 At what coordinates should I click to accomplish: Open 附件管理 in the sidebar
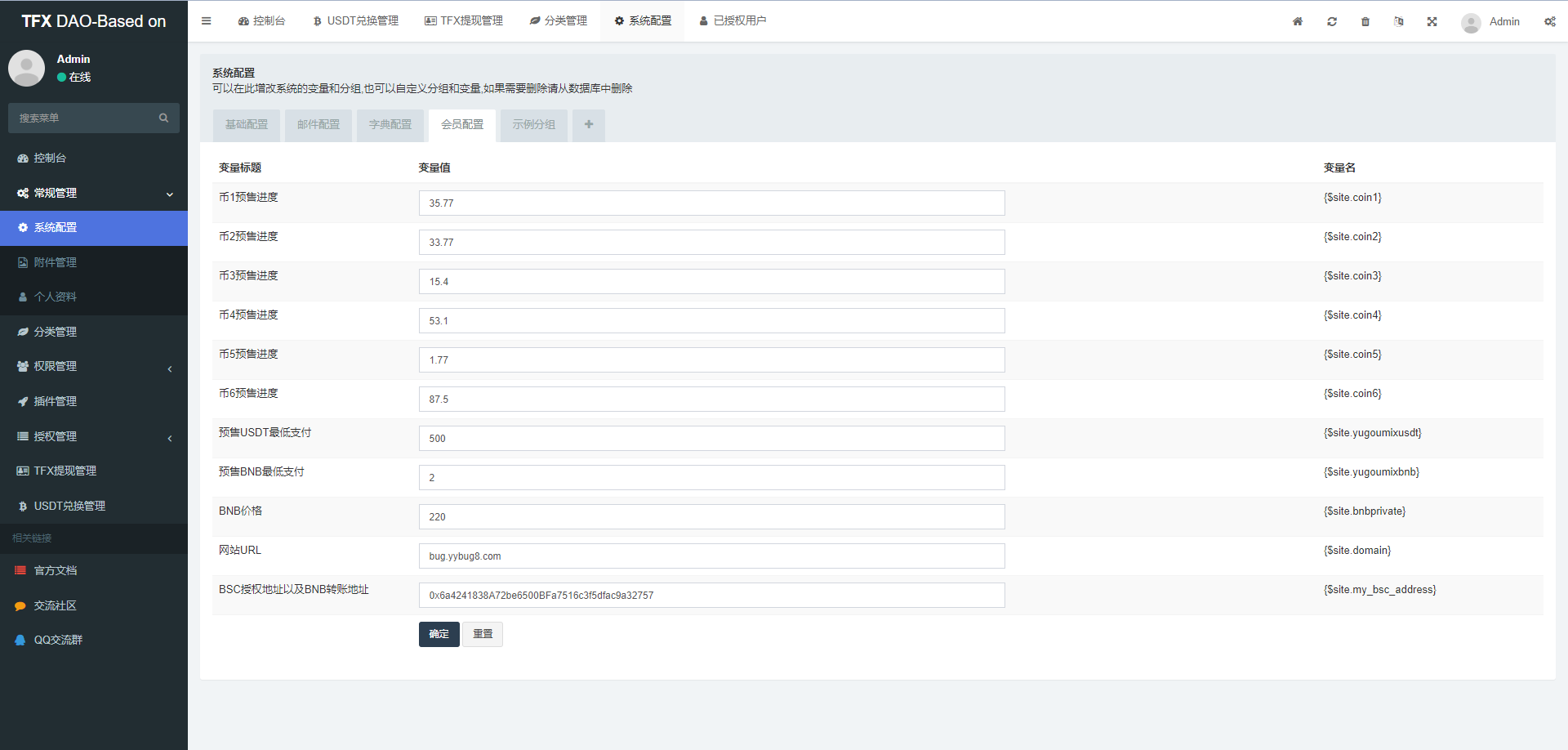[56, 261]
